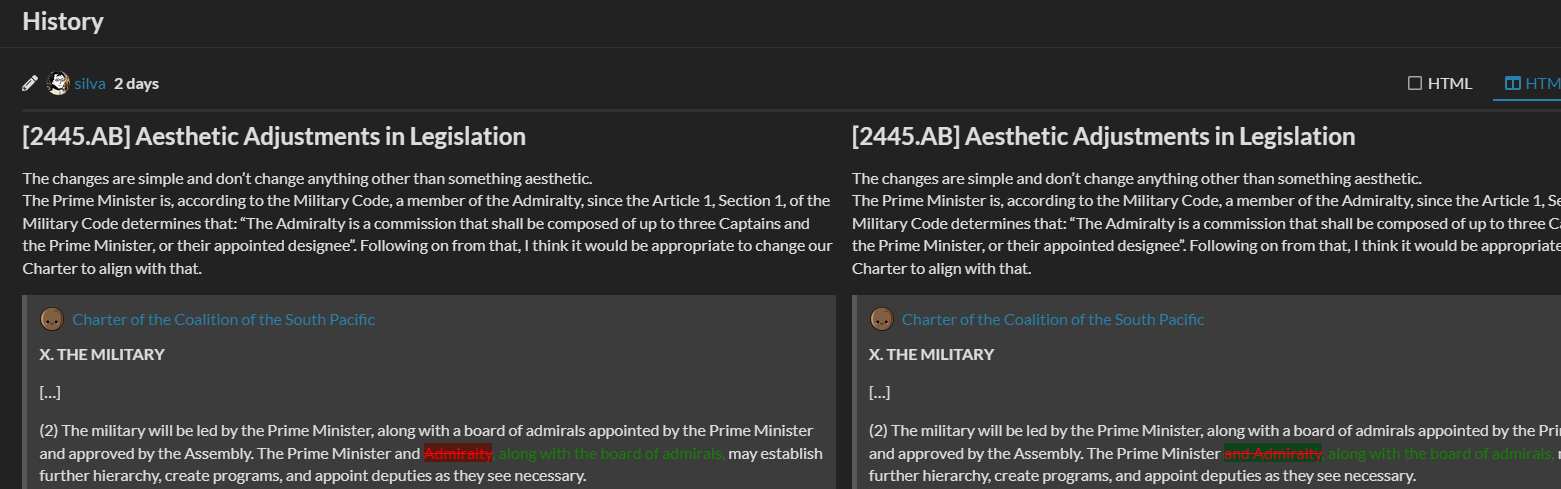Click the quote avatar in right pane

(x=881, y=319)
